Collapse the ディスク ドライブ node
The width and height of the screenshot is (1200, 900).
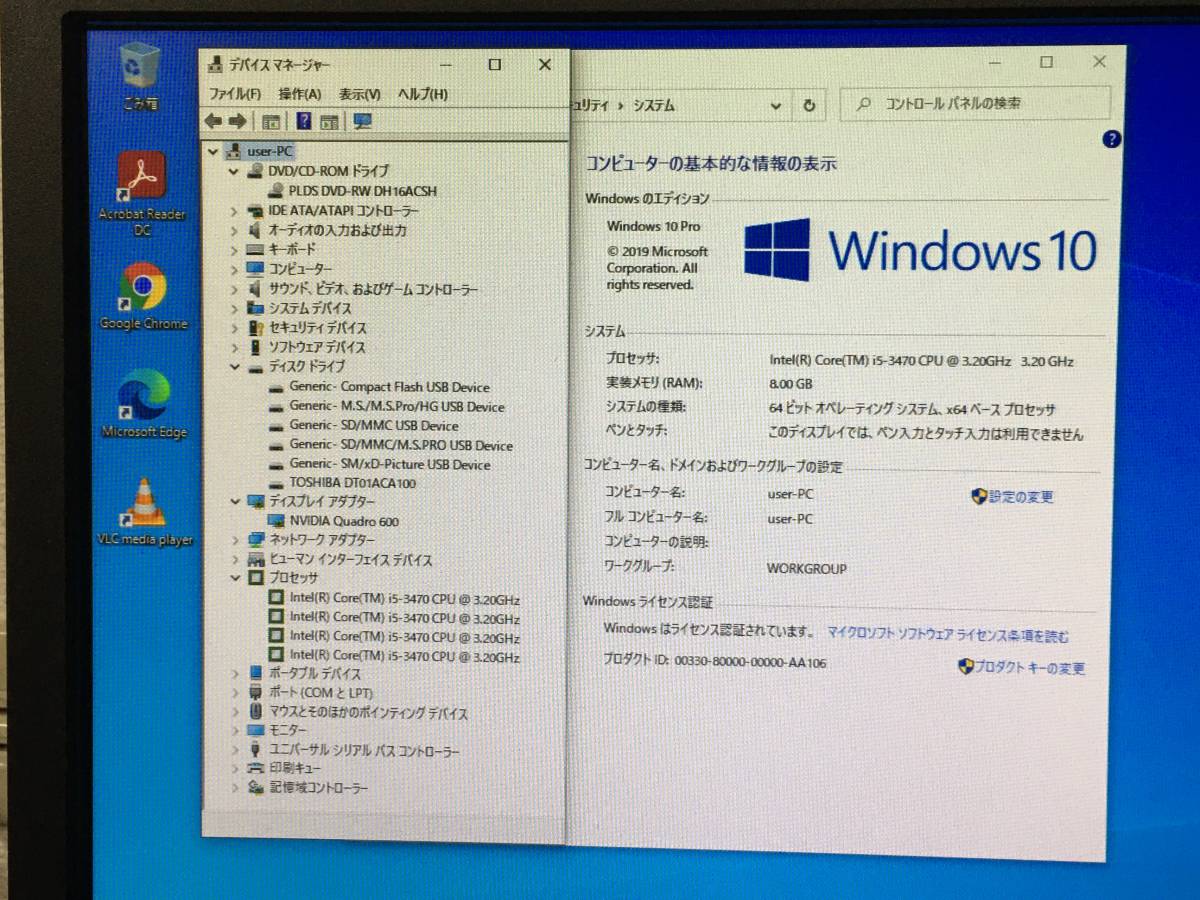pyautogui.click(x=234, y=367)
